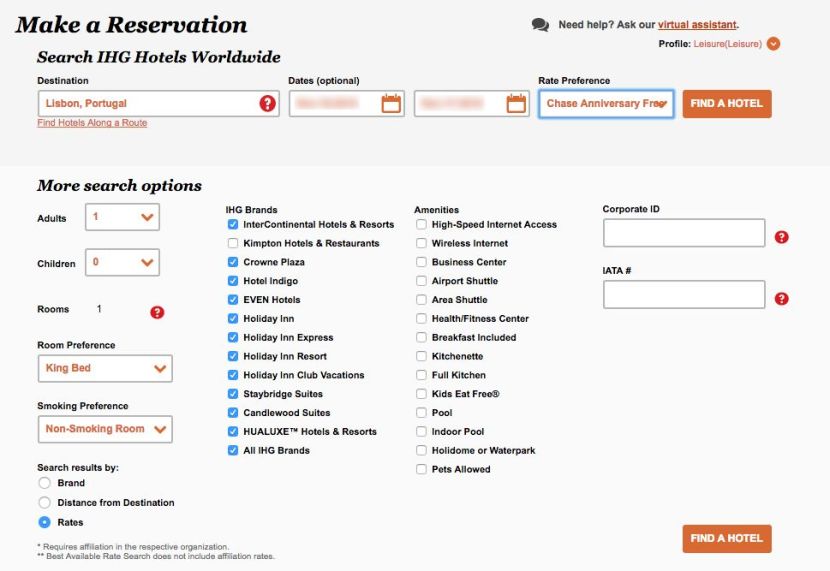The image size is (830, 571).
Task: Click the top Find a Hotel button
Action: [727, 104]
